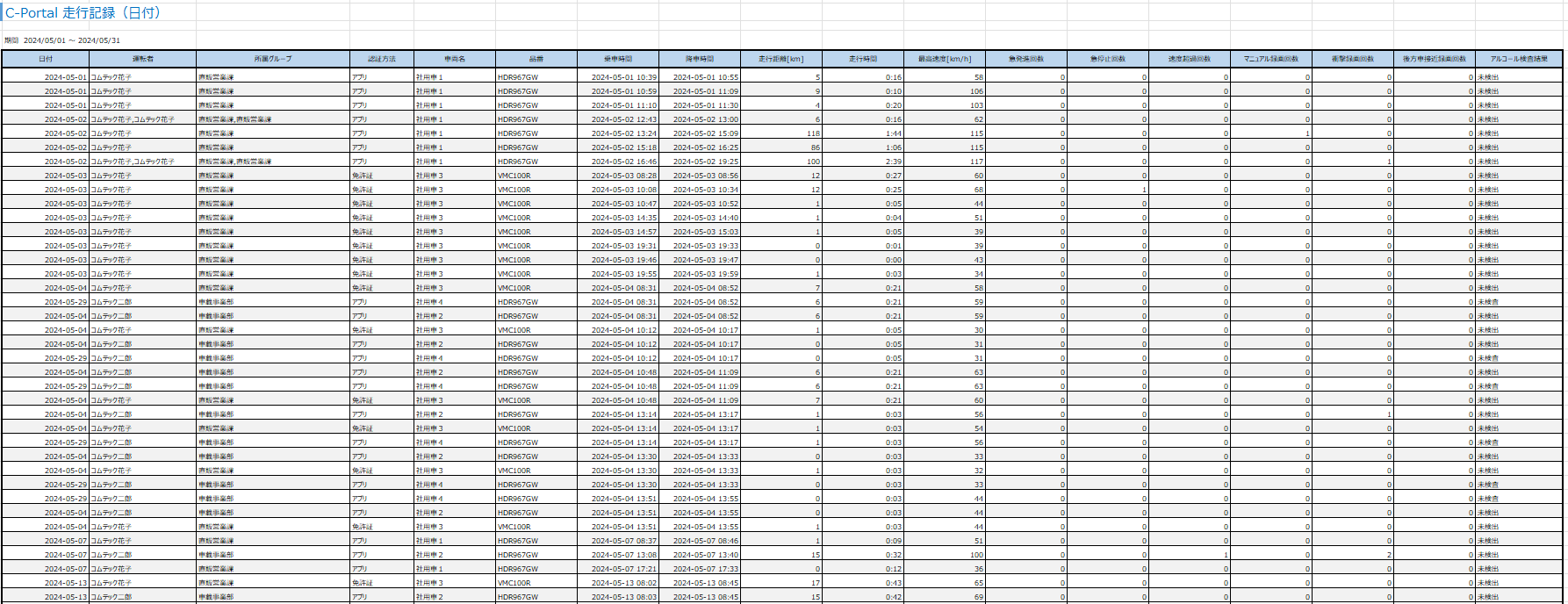The height and width of the screenshot is (604, 1568).
Task: Select the max speed value 106
Action: tap(976, 91)
